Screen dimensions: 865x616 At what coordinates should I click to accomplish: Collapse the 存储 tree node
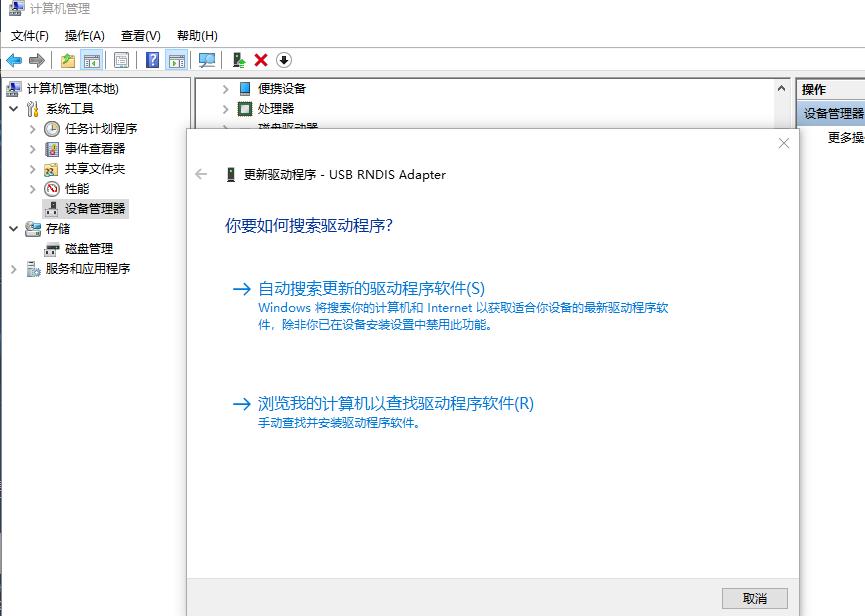click(x=14, y=228)
